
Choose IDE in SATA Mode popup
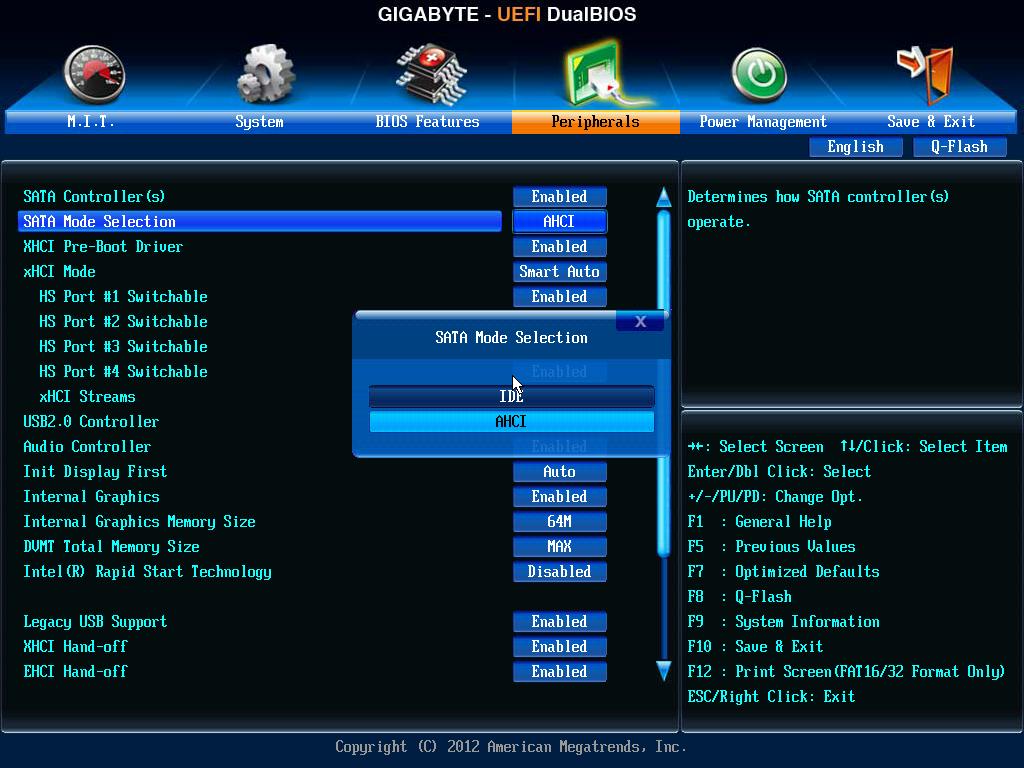(511, 396)
